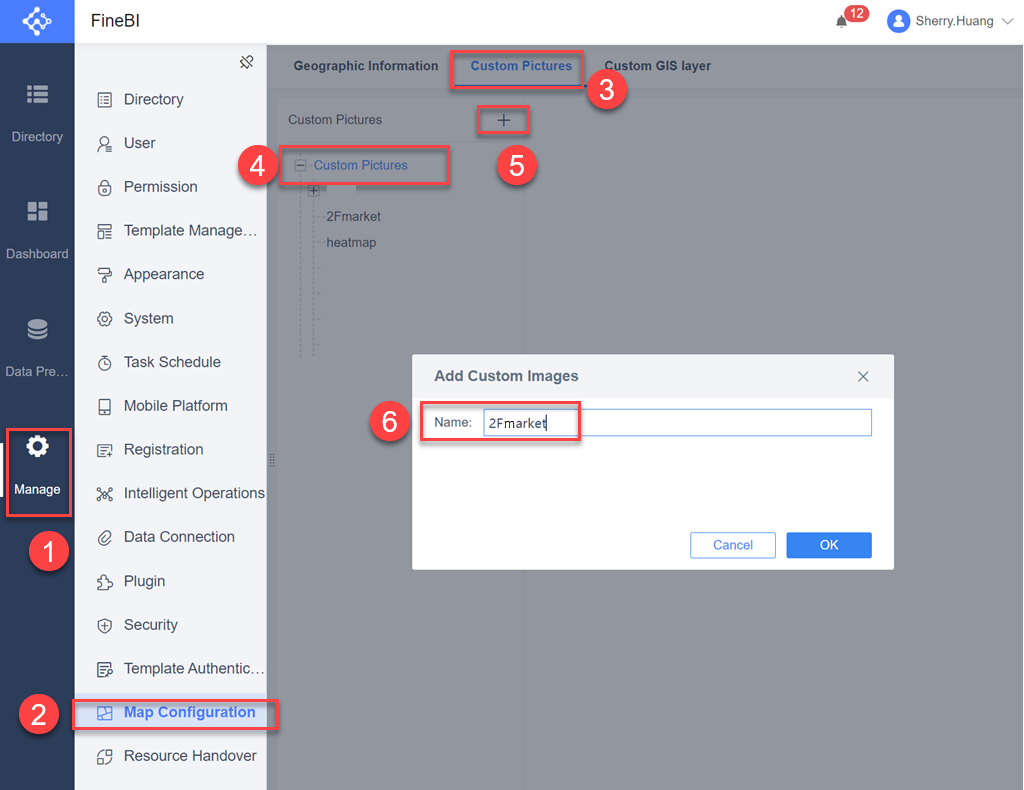The width and height of the screenshot is (1024, 790).
Task: Unpin the management menu panel
Action: (x=246, y=62)
